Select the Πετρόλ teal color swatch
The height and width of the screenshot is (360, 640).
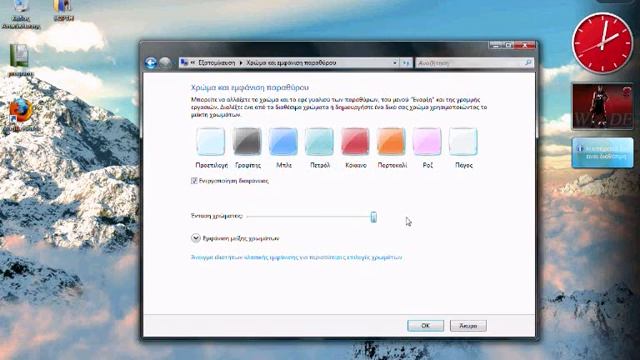click(x=319, y=141)
